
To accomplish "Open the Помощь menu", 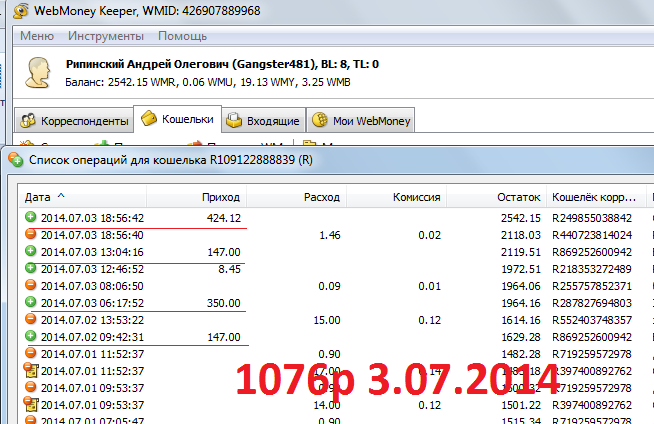I will [x=182, y=36].
